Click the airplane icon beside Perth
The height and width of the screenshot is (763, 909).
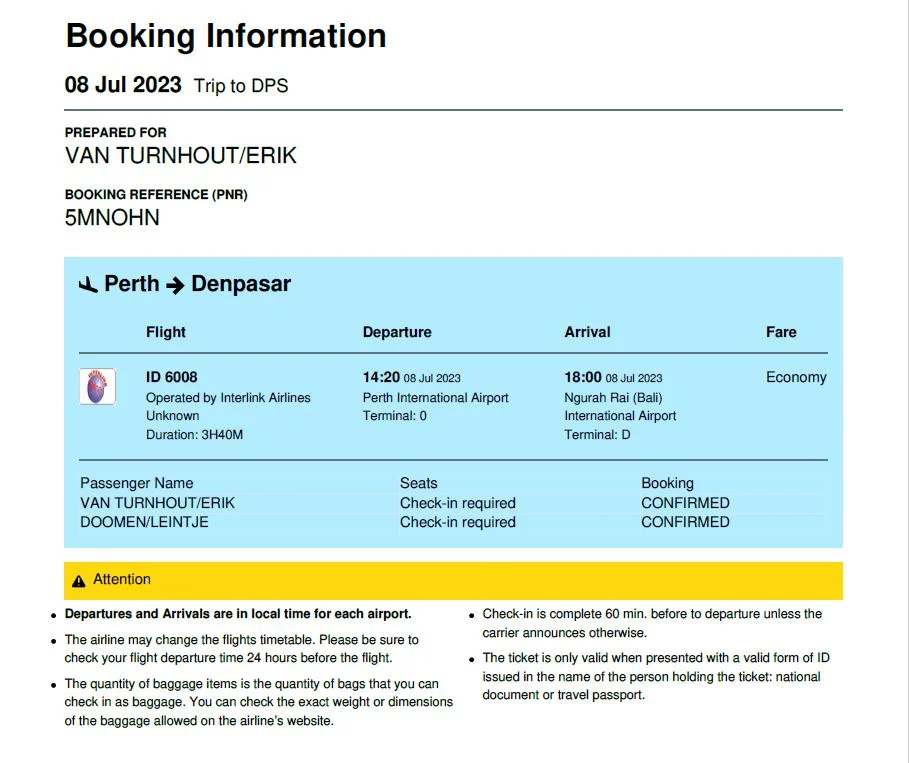[88, 285]
